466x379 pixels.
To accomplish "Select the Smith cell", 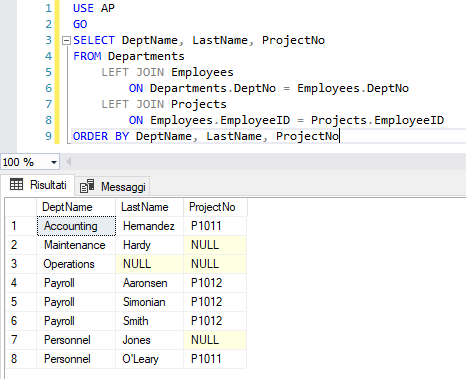I will click(149, 321).
